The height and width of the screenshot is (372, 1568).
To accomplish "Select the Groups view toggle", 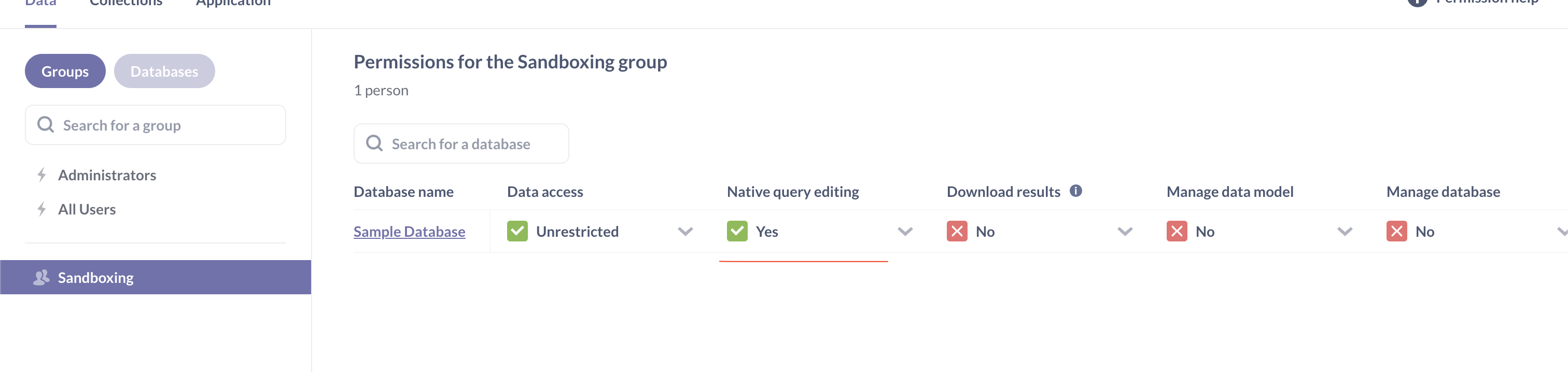I will click(64, 70).
